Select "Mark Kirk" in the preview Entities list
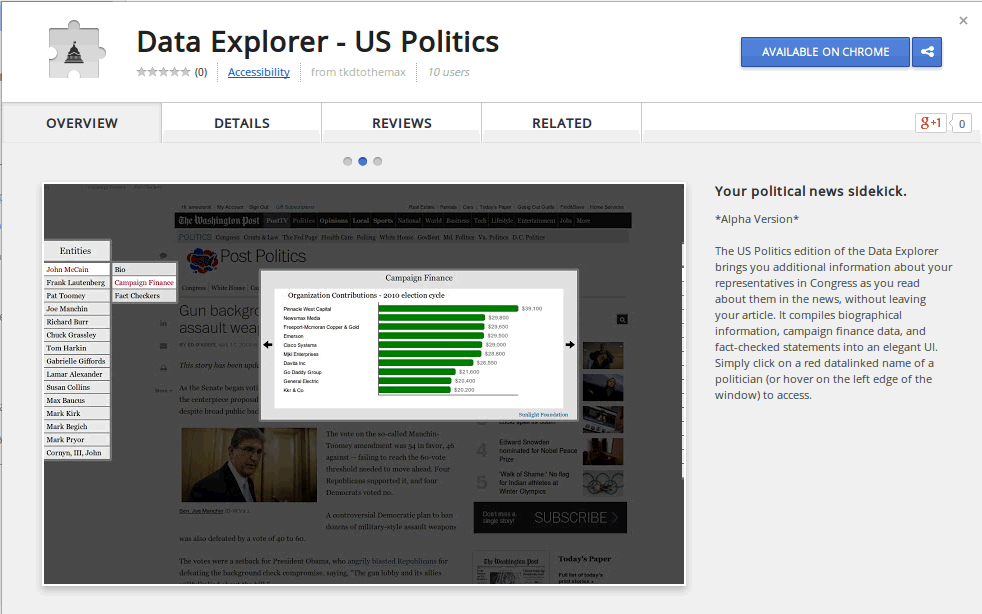 [77, 414]
